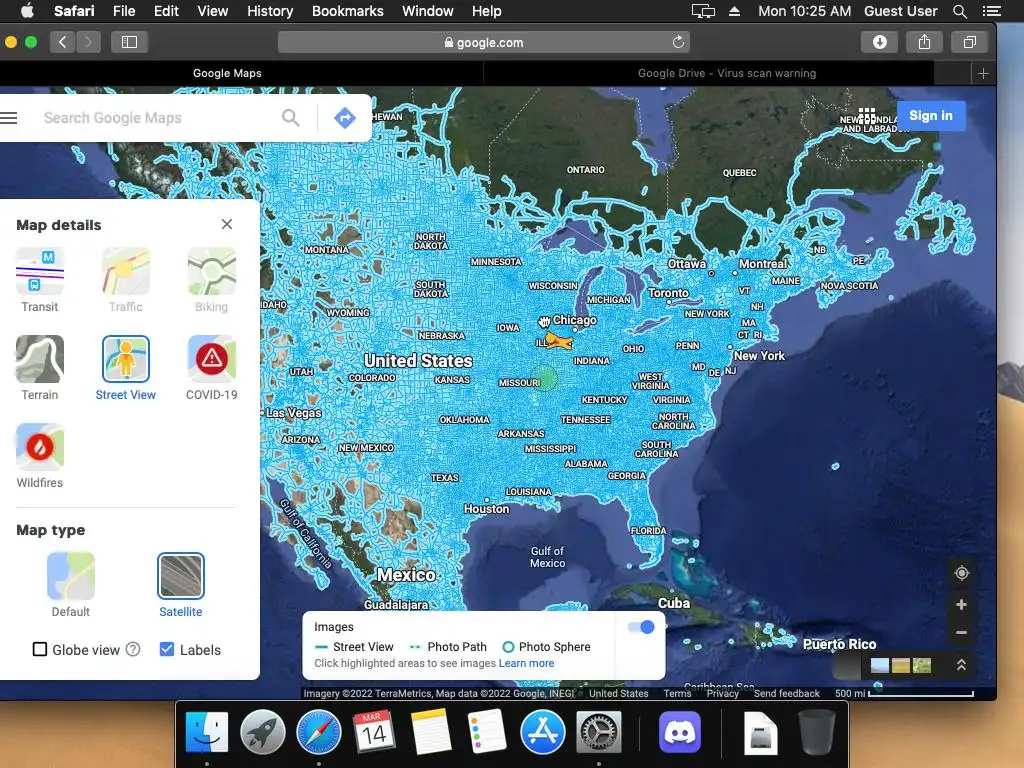Screen dimensions: 1024x768
Task: Expand the imagery strip with double chevron
Action: (x=961, y=665)
